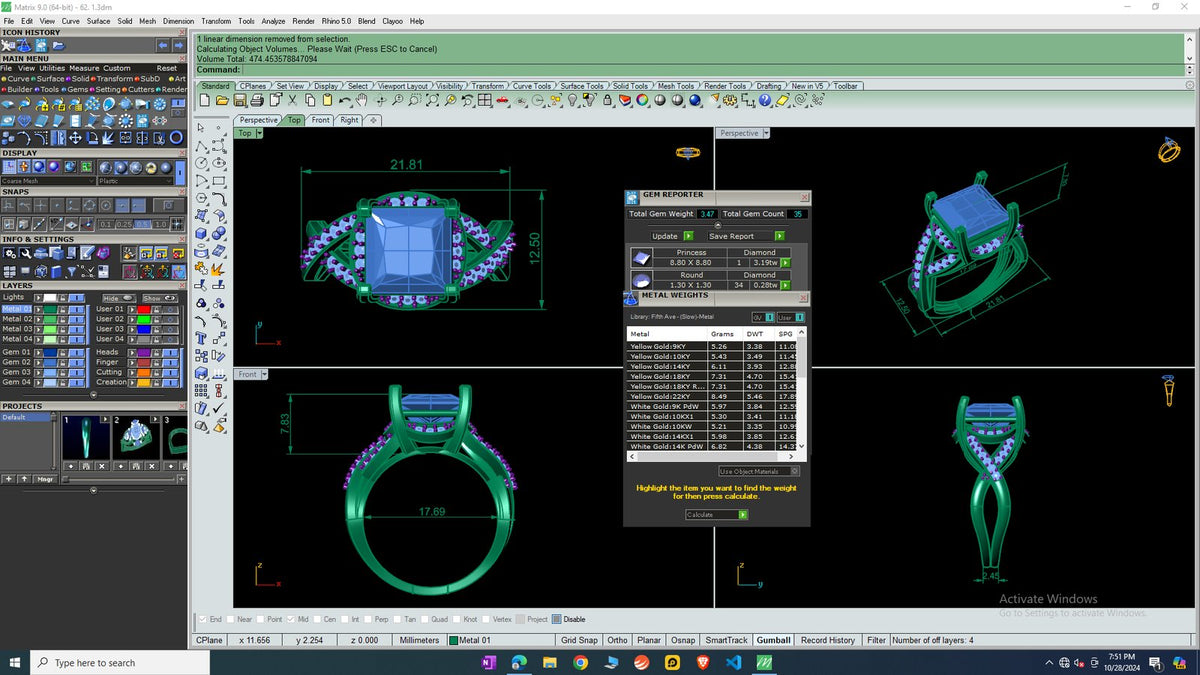Click the User 01 red color swatch
Image resolution: width=1200 pixels, height=675 pixels.
coord(144,309)
